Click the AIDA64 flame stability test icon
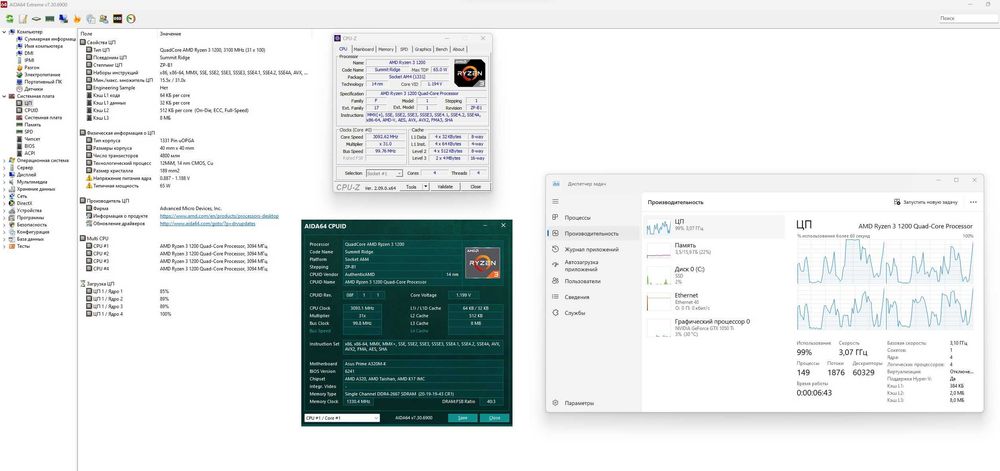This screenshot has height=471, width=1000. coord(77,19)
